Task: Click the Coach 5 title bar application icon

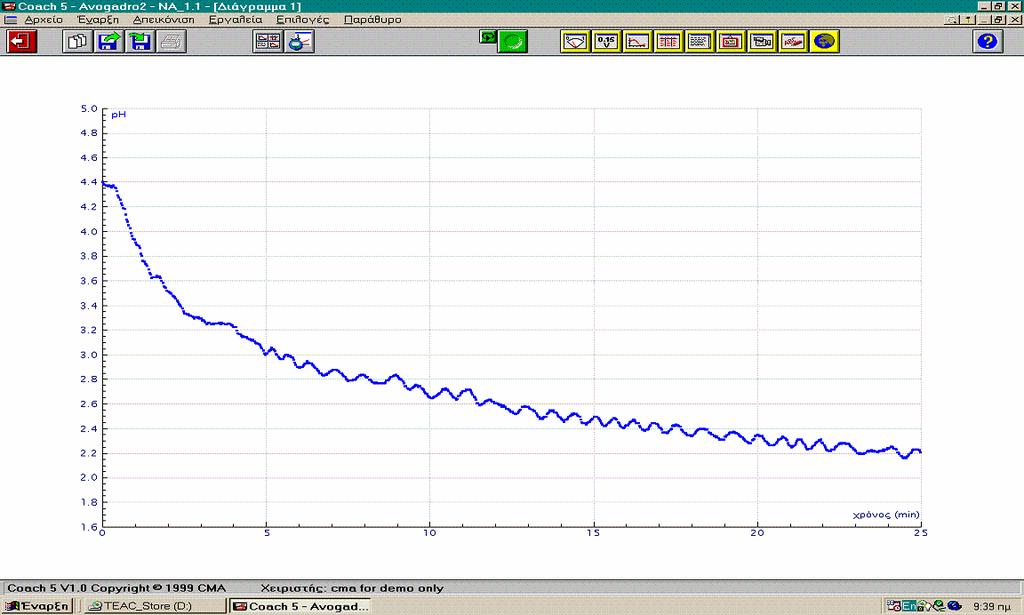Action: tap(8, 6)
